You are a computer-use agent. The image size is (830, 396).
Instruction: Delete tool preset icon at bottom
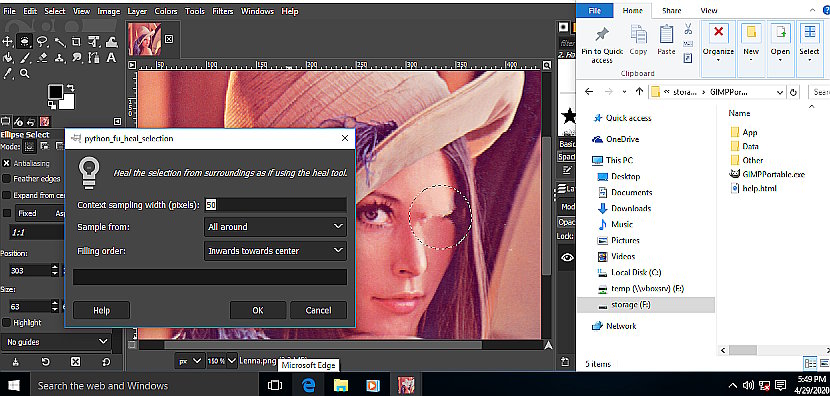76,362
